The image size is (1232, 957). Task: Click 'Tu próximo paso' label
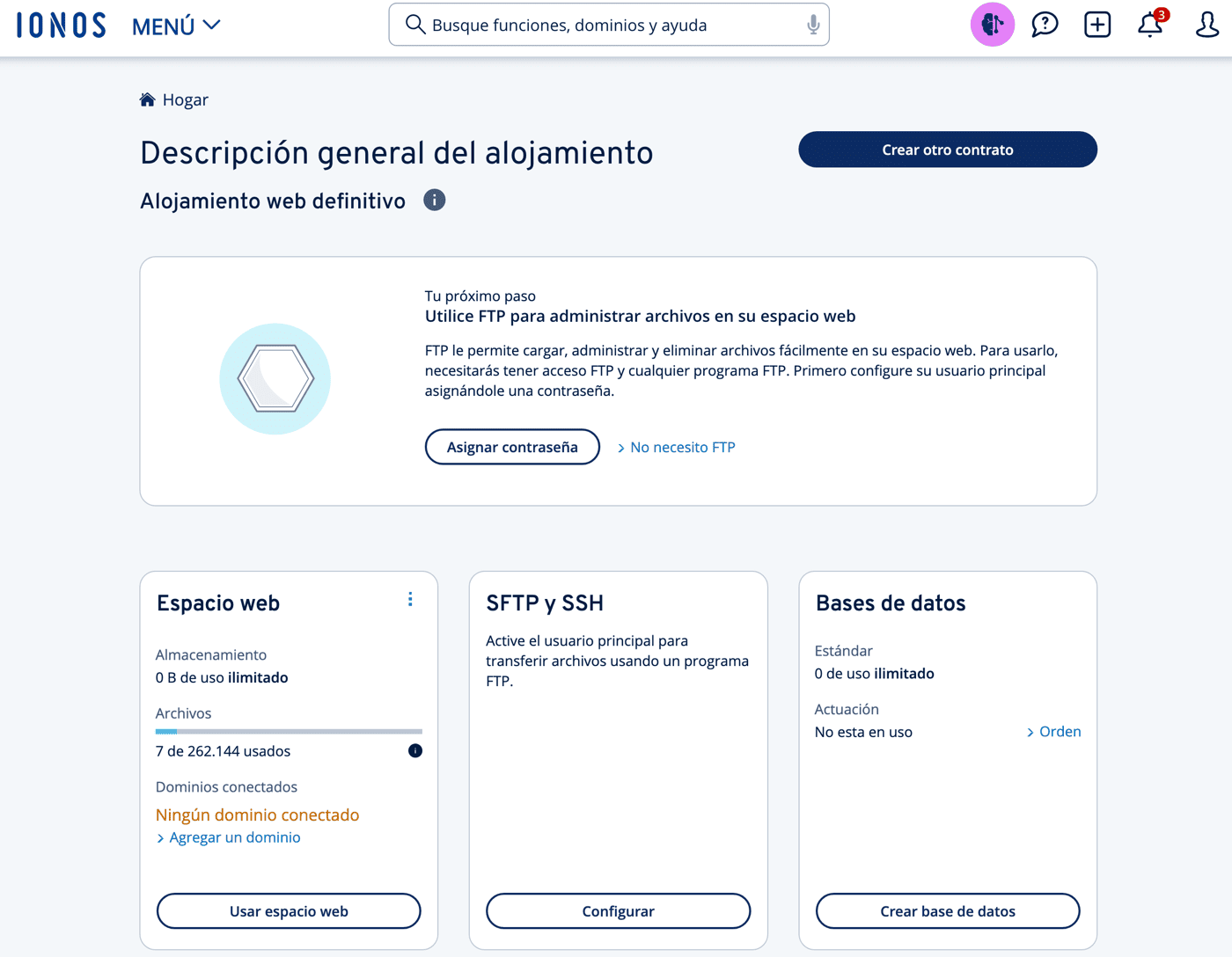click(480, 296)
